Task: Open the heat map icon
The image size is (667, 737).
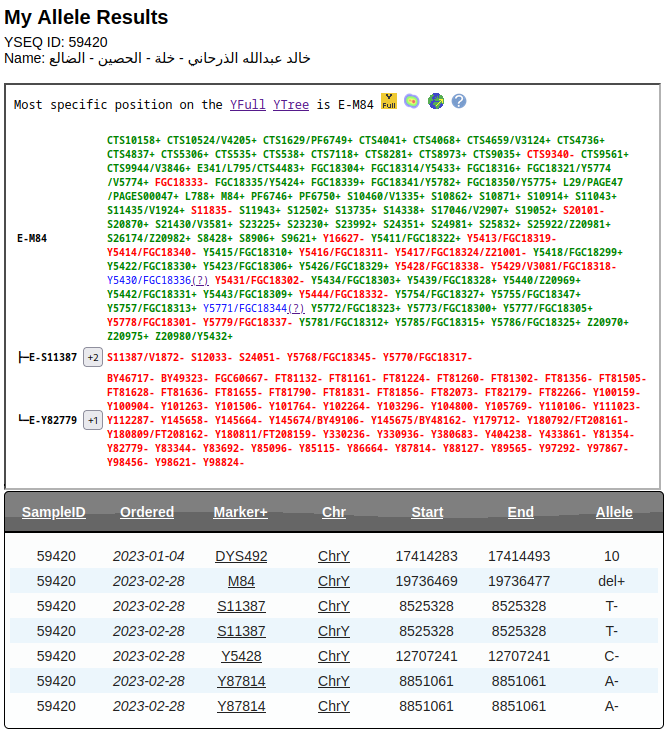Action: click(412, 101)
